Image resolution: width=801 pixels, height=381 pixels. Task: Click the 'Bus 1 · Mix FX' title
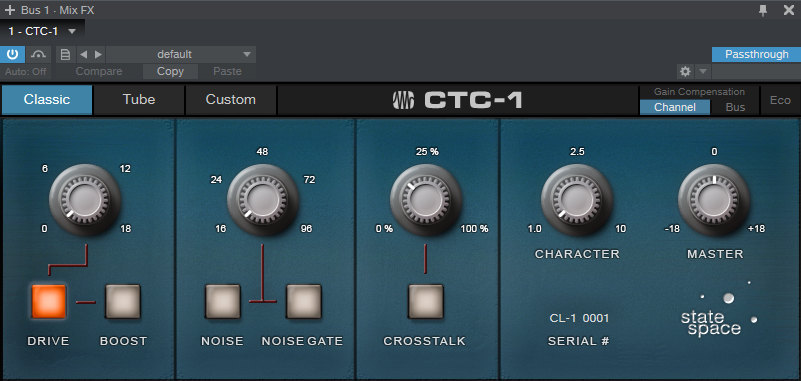[57, 10]
